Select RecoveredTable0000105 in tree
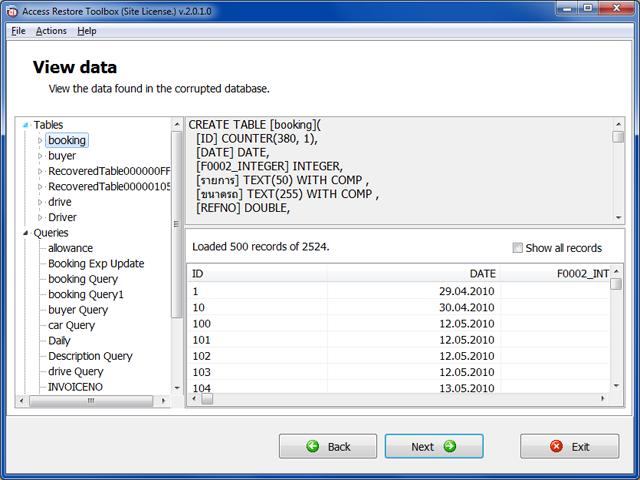 pos(109,187)
